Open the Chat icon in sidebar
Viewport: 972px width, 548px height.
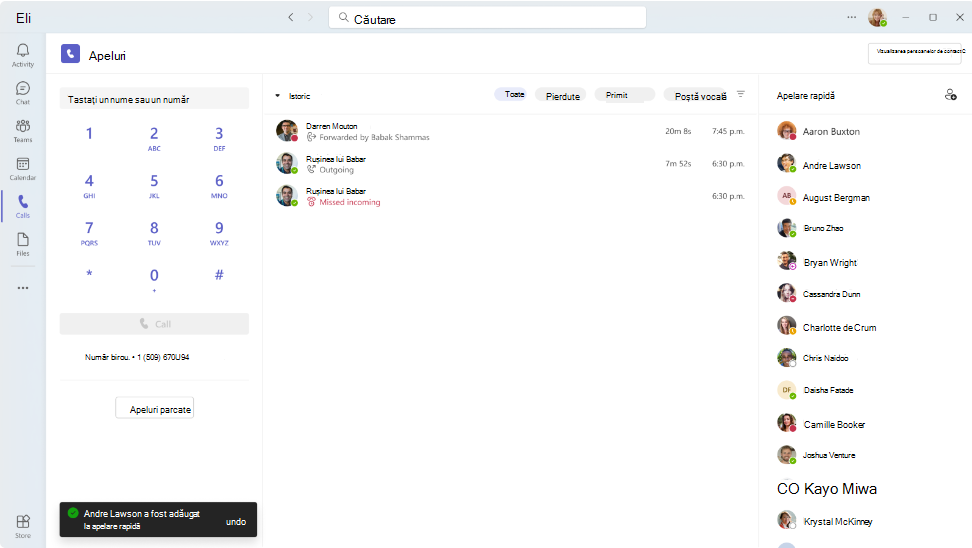(23, 89)
